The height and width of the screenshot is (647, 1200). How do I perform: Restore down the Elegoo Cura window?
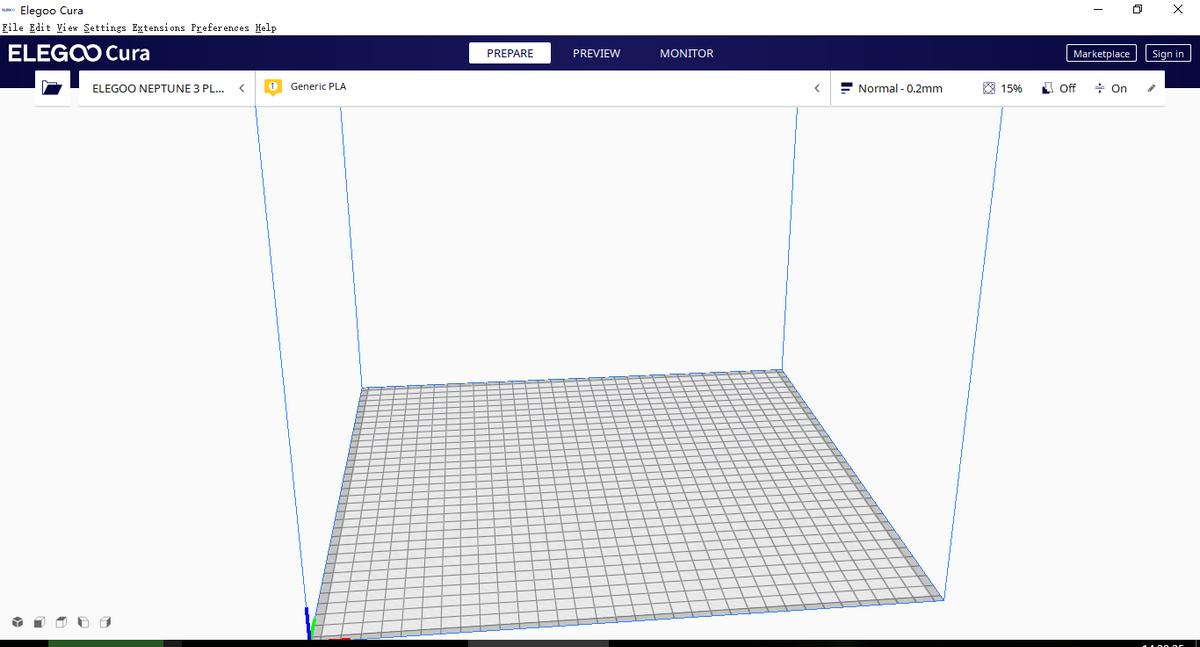click(1137, 10)
